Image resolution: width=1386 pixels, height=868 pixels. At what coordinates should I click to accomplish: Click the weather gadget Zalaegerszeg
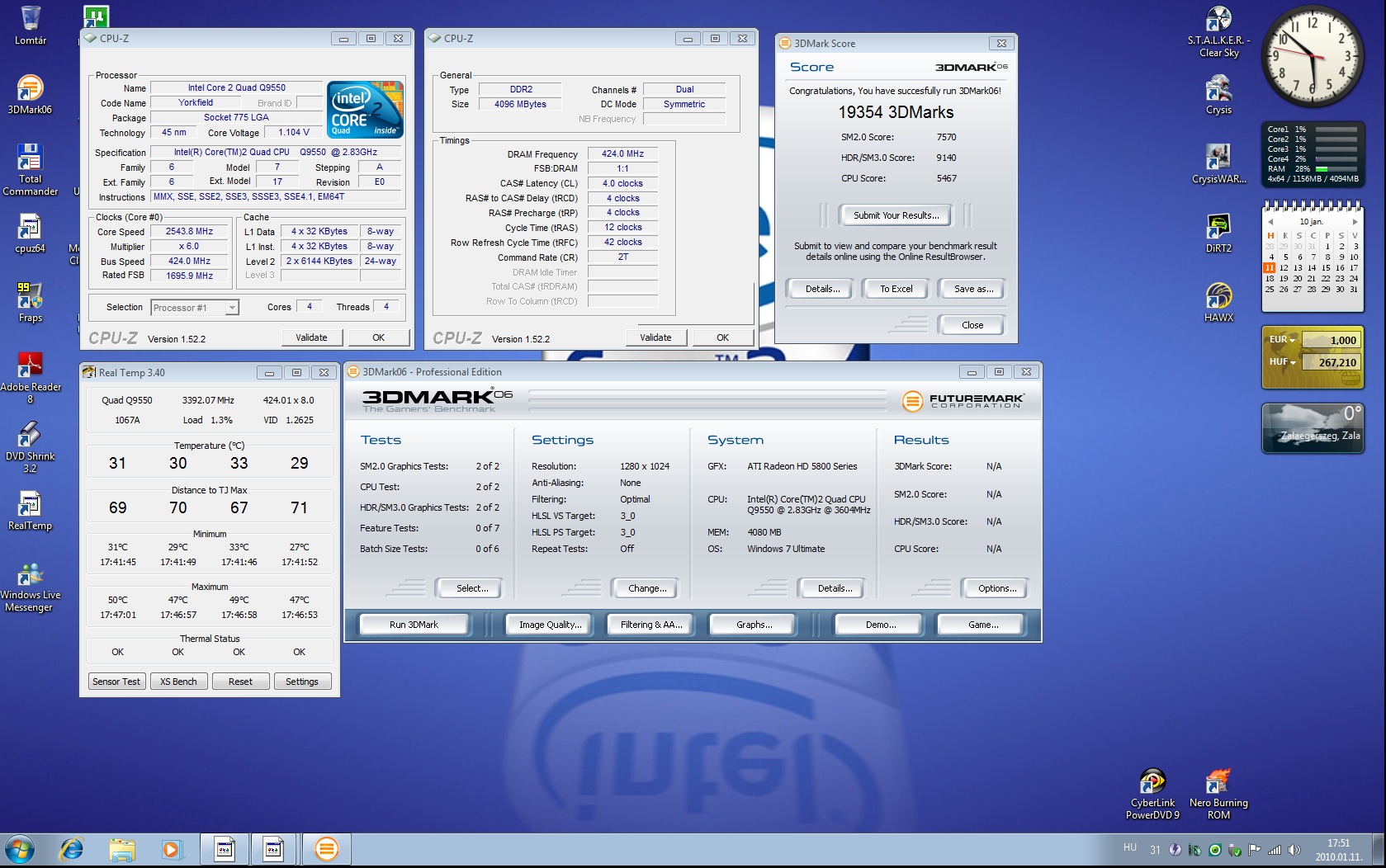click(x=1313, y=428)
